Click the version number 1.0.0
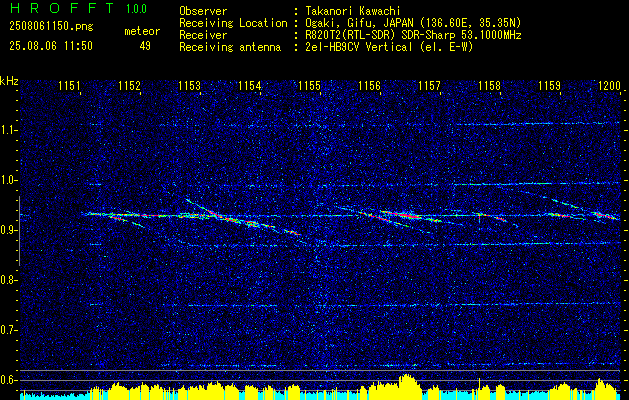The width and height of the screenshot is (629, 400). 136,9
